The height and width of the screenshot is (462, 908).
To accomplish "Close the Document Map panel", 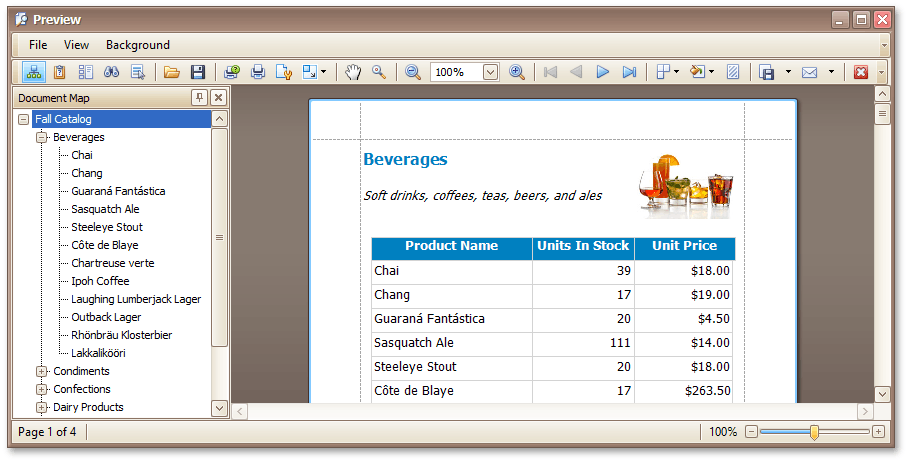I will tap(218, 97).
